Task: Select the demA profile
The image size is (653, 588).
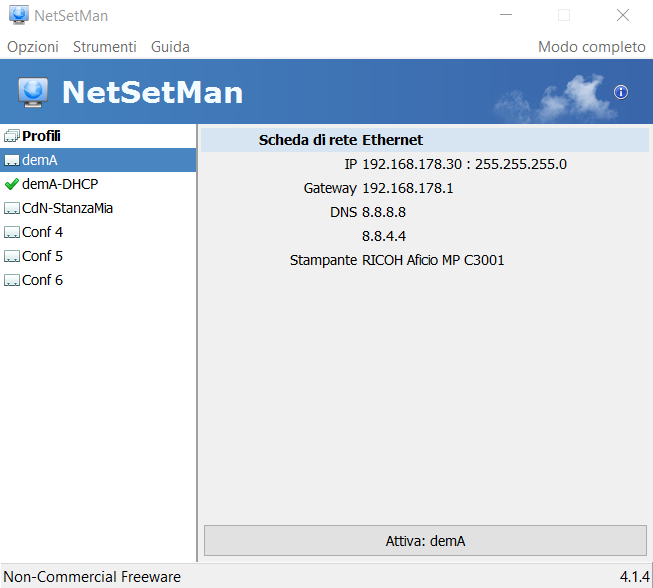Action: click(40, 160)
